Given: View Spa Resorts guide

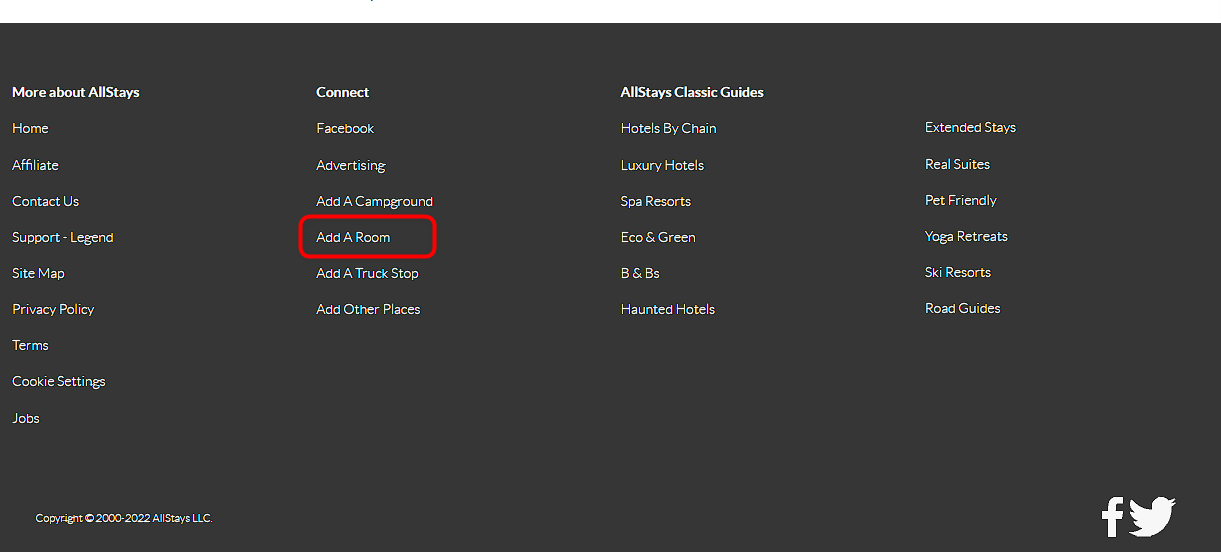Looking at the screenshot, I should (656, 201).
